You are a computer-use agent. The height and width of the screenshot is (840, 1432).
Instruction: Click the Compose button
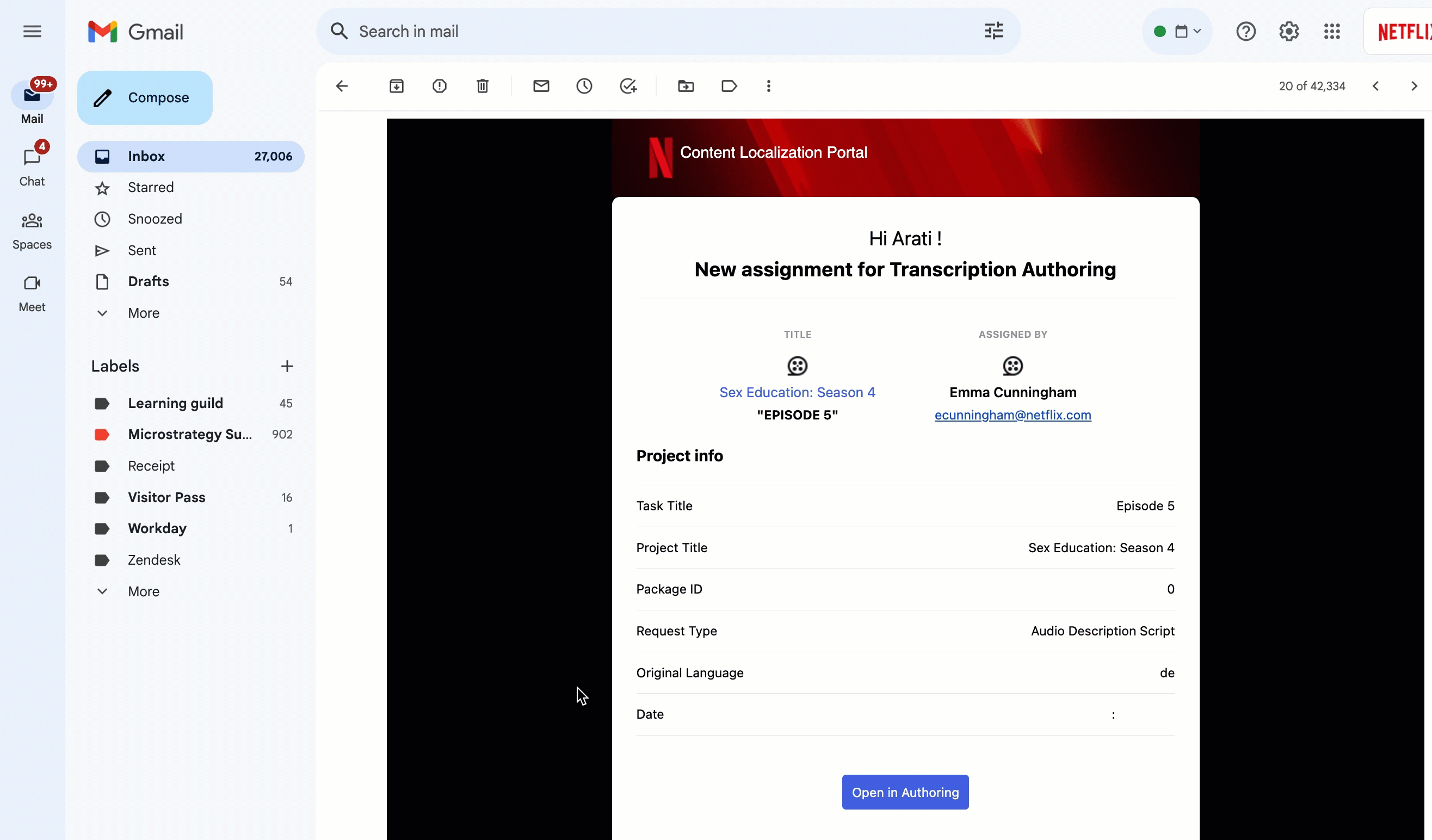[x=145, y=98]
